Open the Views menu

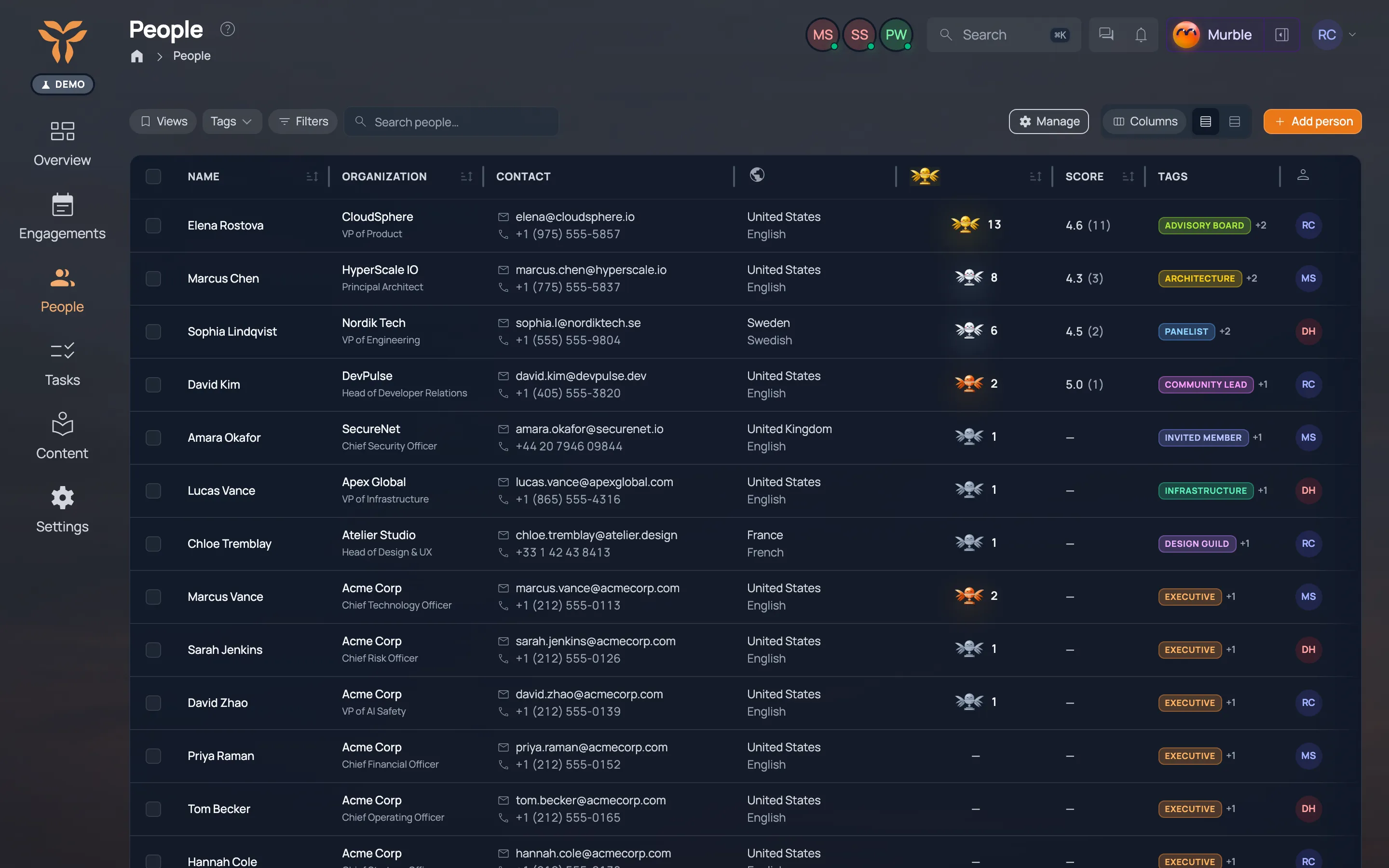(x=163, y=122)
